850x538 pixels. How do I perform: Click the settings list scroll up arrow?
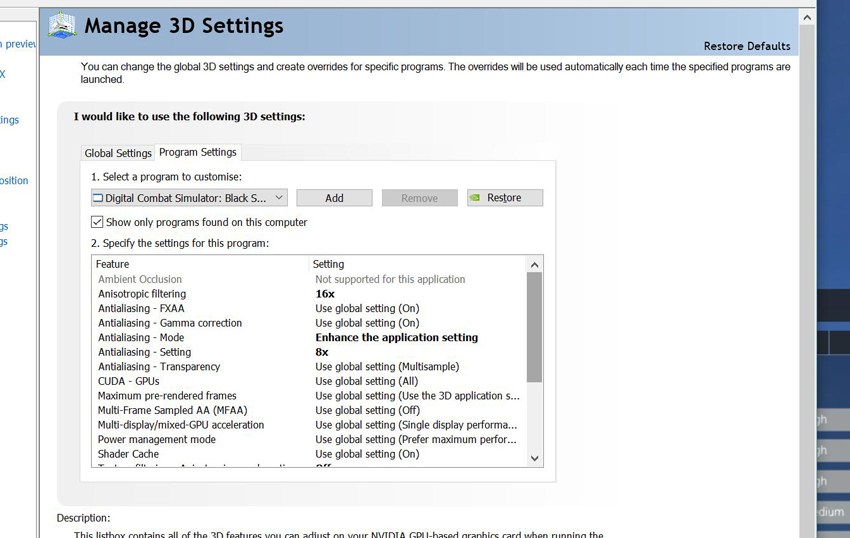tap(535, 265)
